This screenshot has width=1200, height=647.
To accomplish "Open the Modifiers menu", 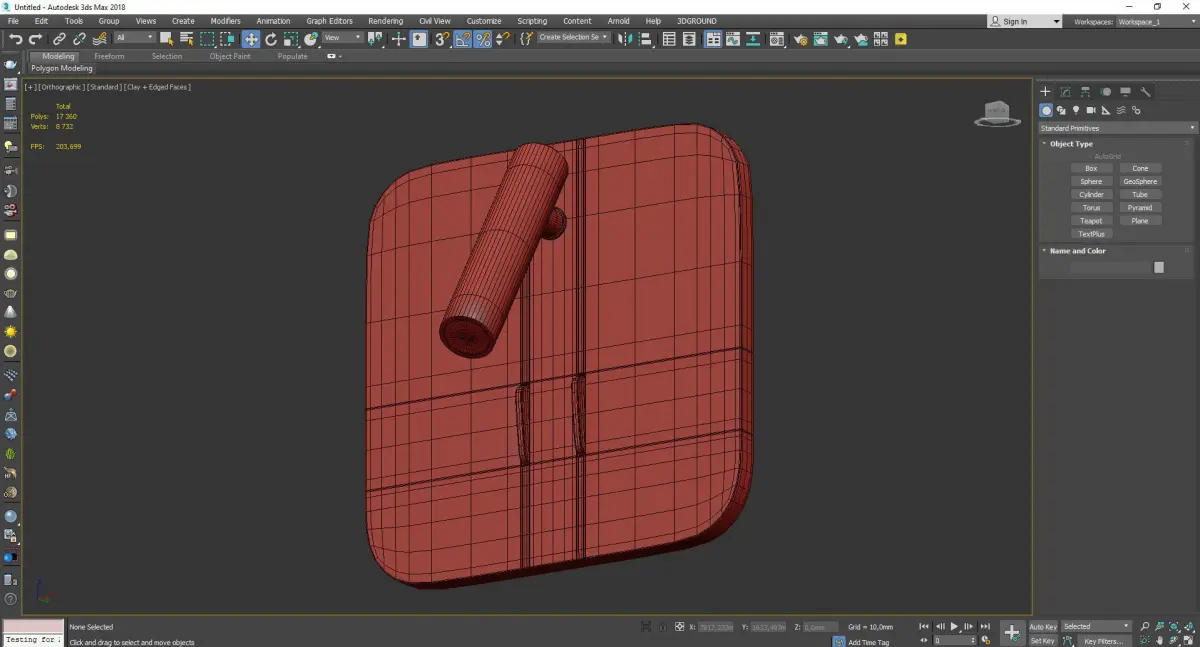I will coord(225,21).
